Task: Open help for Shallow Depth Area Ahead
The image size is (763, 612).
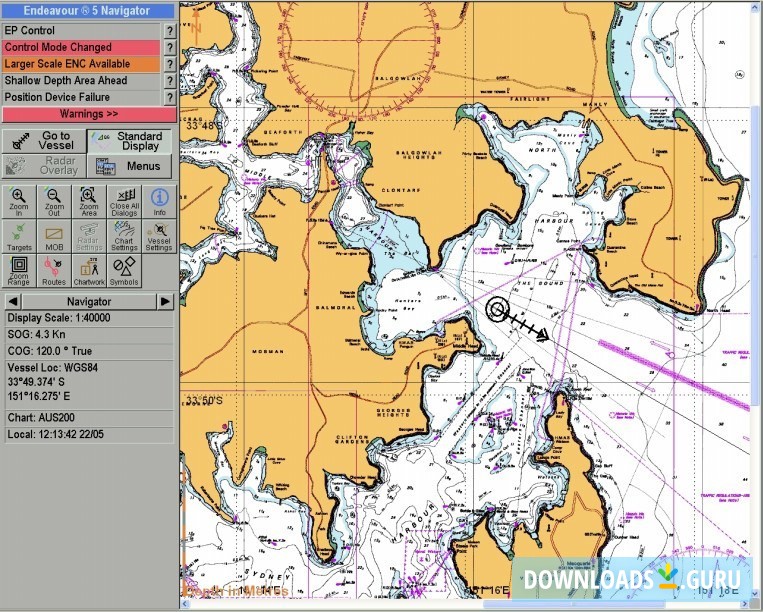Action: tap(169, 80)
